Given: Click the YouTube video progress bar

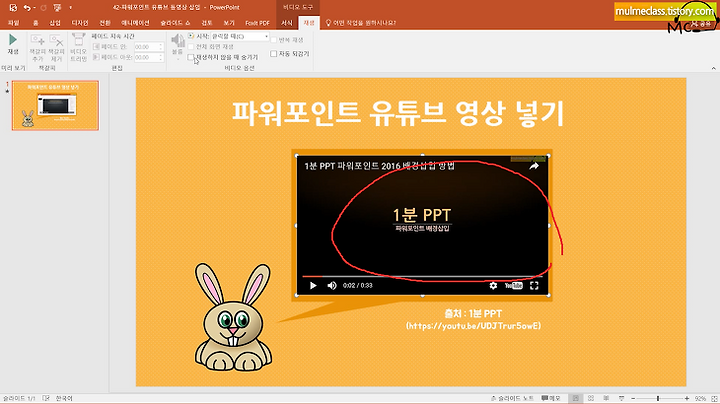Looking at the screenshot, I should [422, 277].
